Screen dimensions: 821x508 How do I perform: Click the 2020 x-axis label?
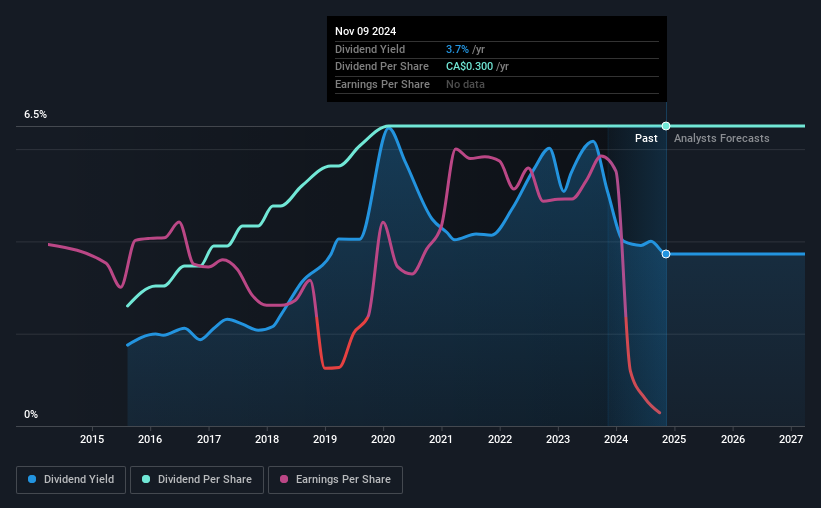coord(383,439)
